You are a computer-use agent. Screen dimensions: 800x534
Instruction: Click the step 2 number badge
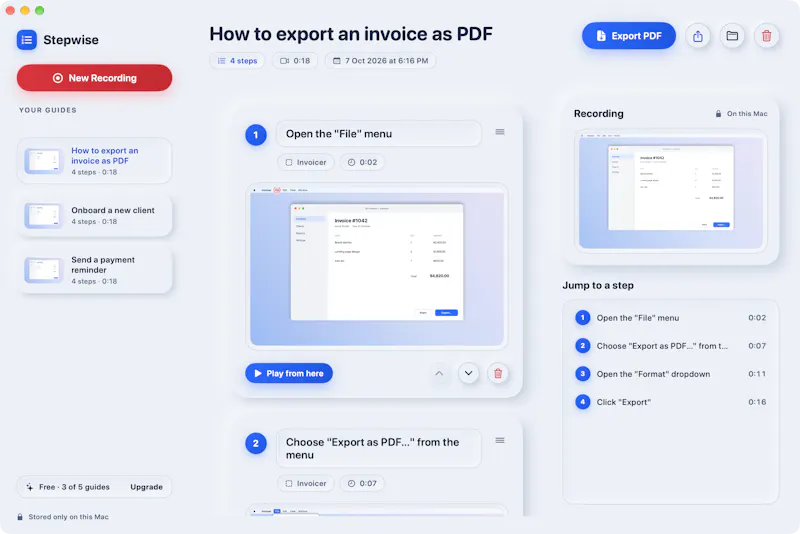tap(256, 444)
